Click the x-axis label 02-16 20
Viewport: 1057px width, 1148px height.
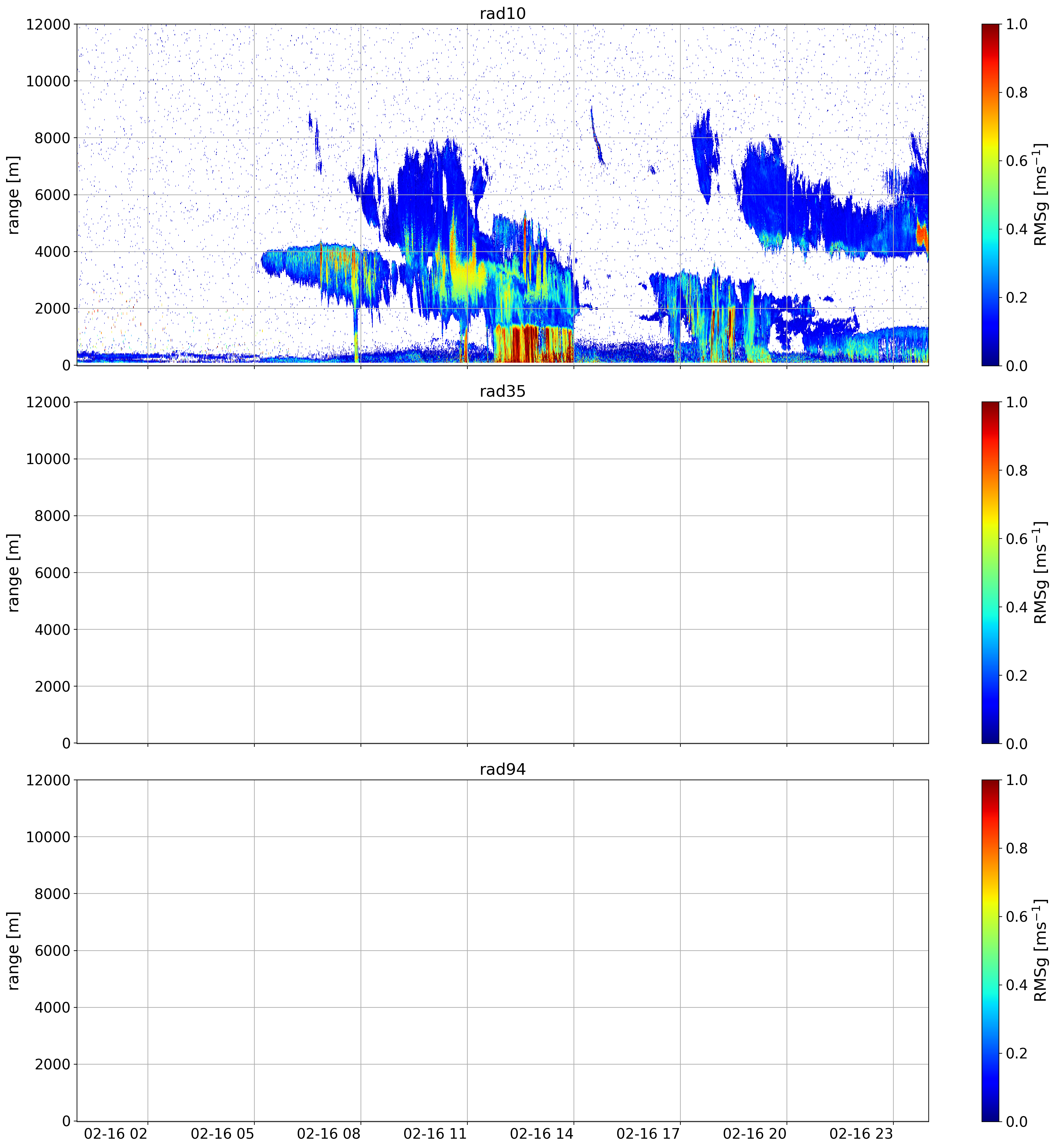(x=754, y=1134)
